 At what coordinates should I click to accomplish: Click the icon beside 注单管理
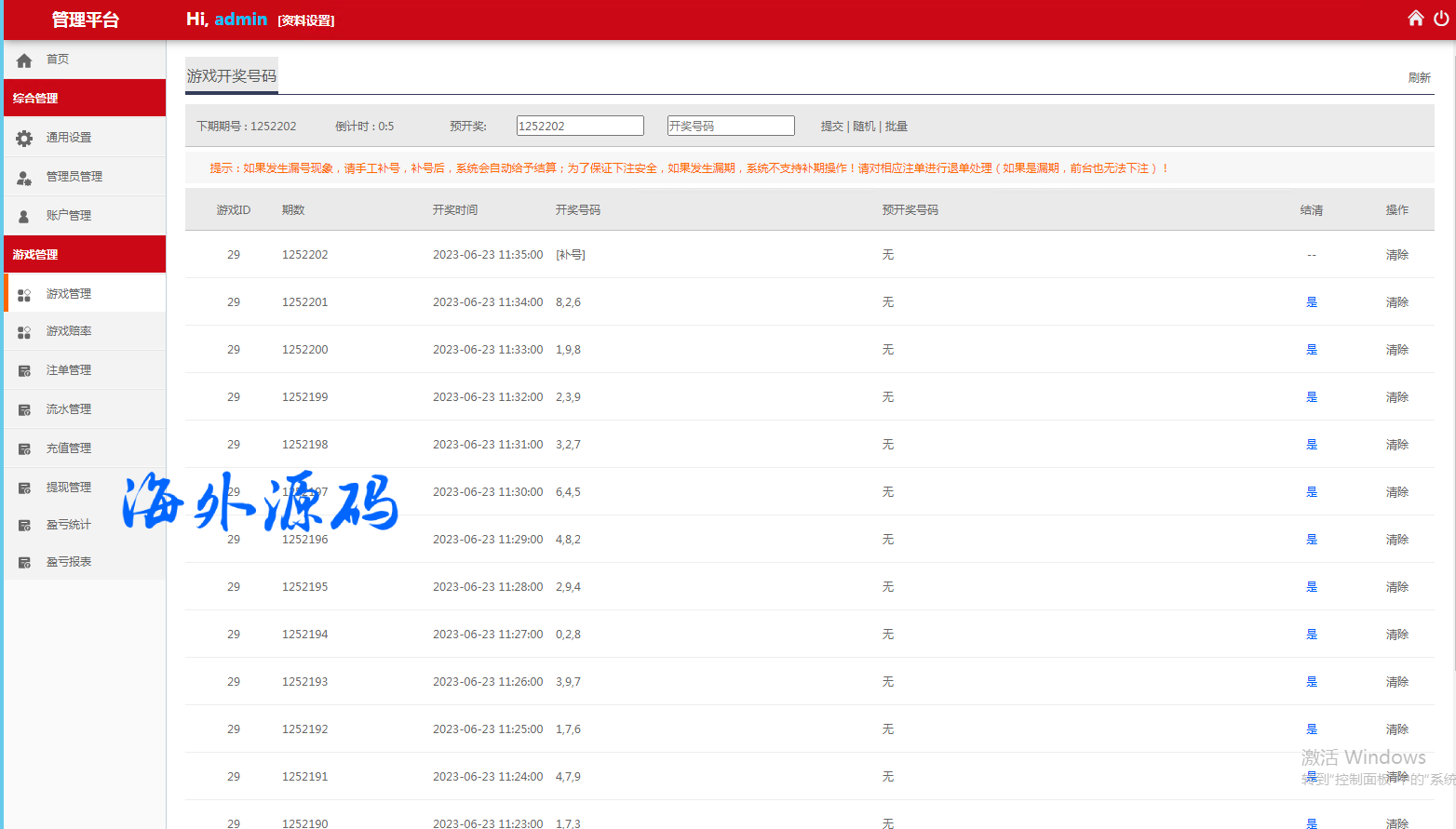24,371
